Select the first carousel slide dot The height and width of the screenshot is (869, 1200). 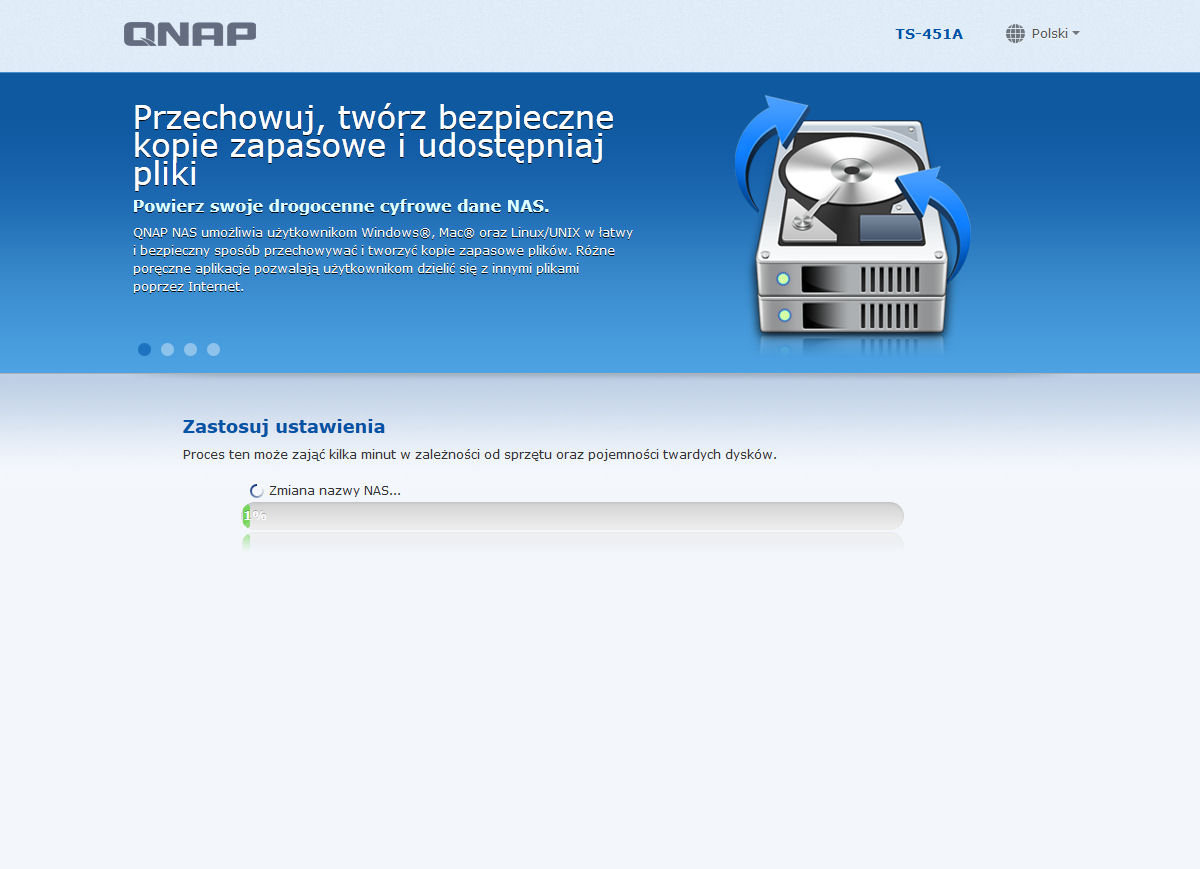(144, 349)
